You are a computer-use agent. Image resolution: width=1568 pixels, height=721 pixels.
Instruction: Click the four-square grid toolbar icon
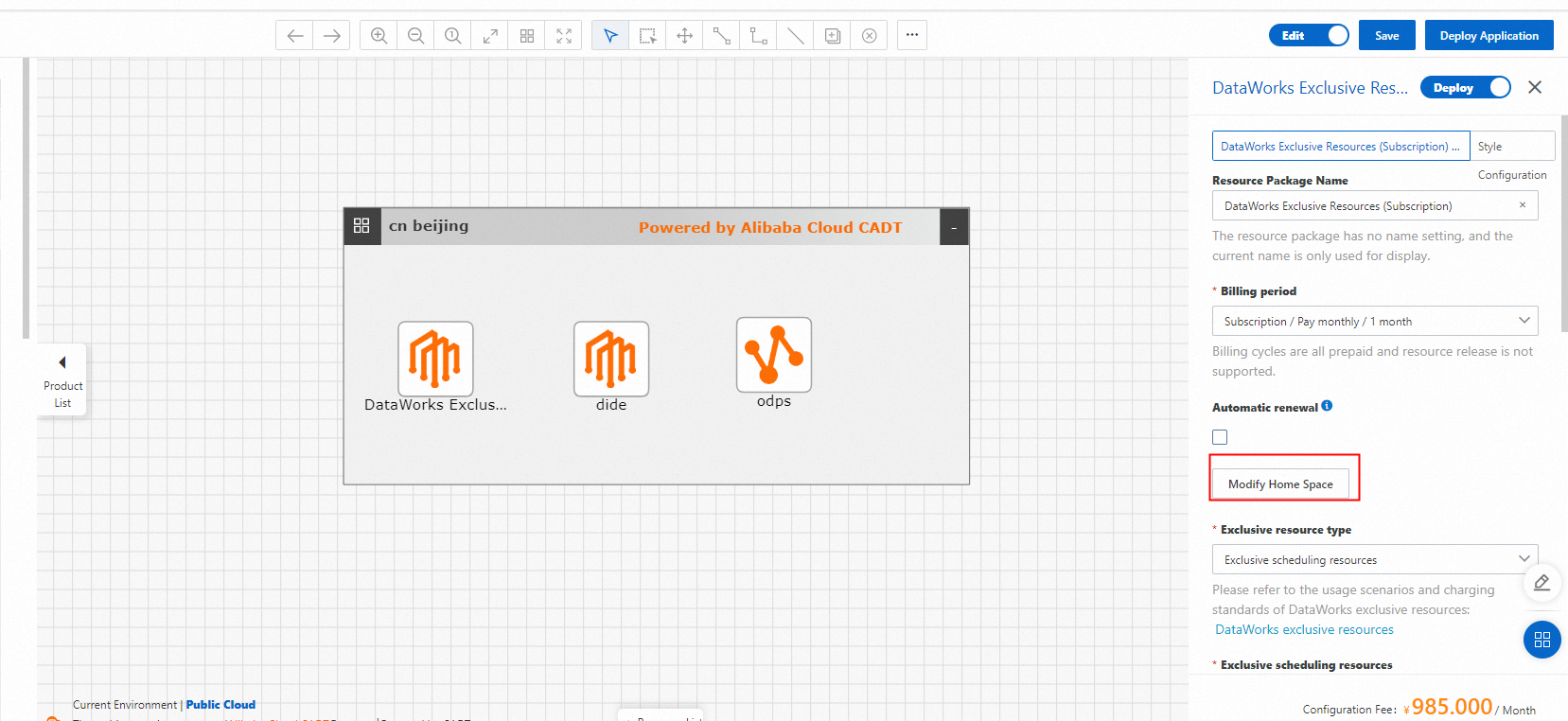(x=527, y=36)
